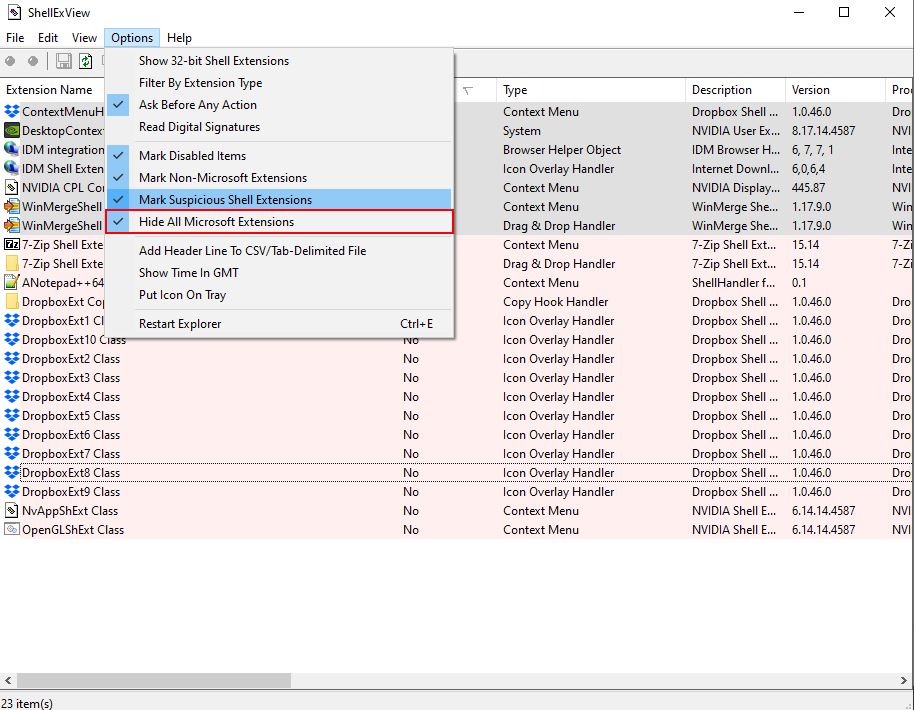This screenshot has width=914, height=710.
Task: Click the Browser Helper Object type cell
Action: tap(562, 150)
